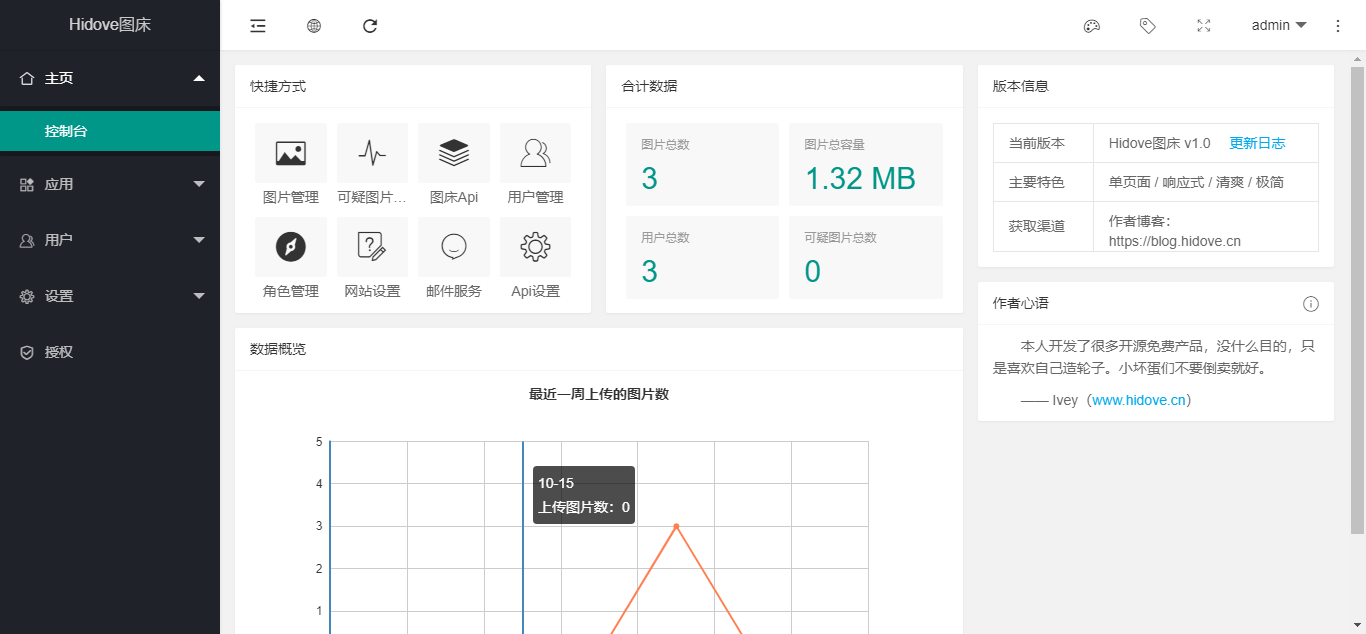
Task: Open 用户管理 from the quick shortcuts
Action: point(535,152)
